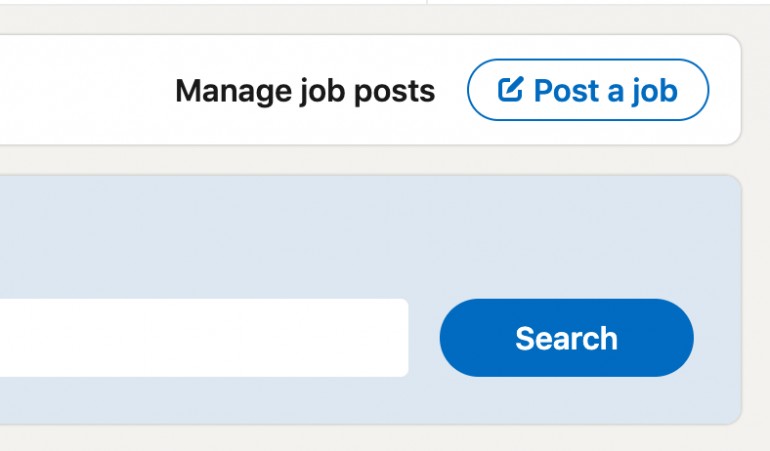Place the cursor in the job search box

pos(204,338)
